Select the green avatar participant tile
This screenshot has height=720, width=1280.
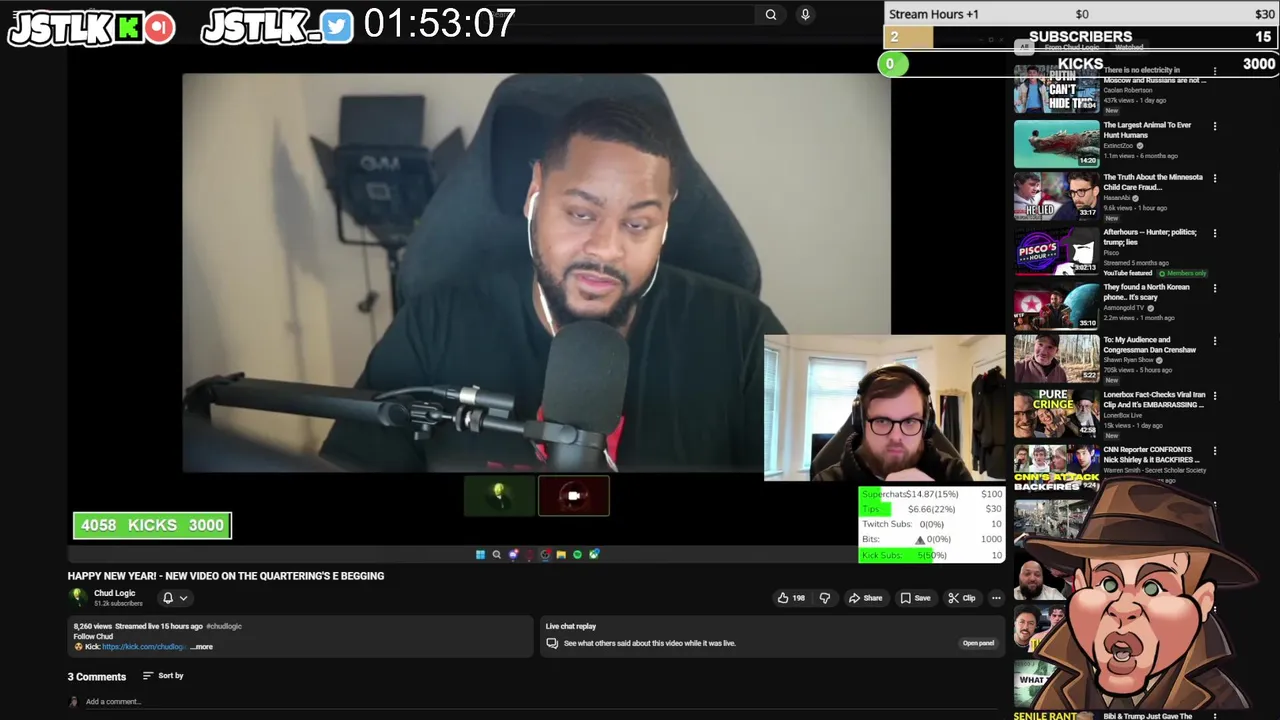tap(499, 496)
